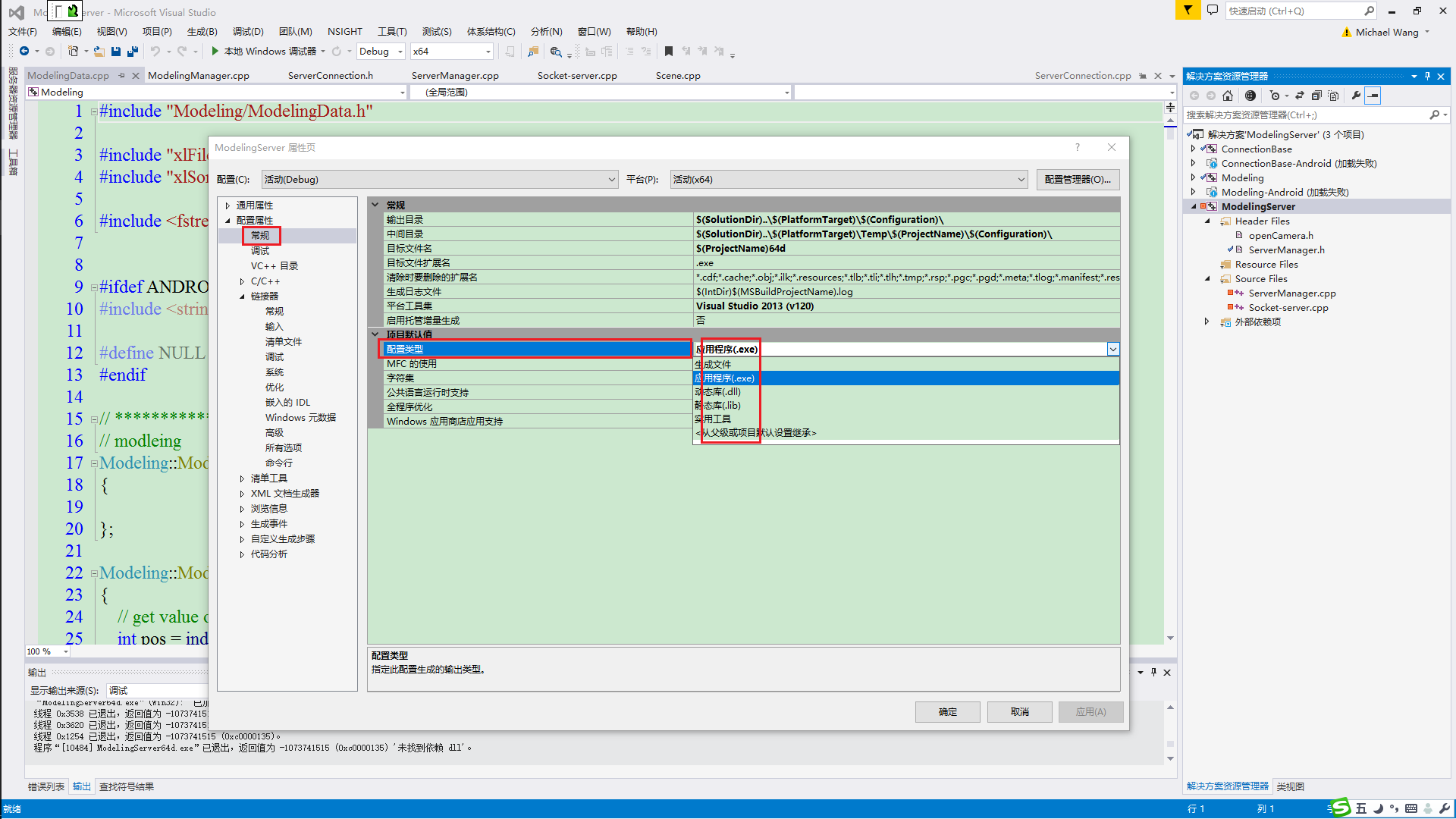This screenshot has height=819, width=1456.
Task: Click the 配置管理器(O)... button
Action: pyautogui.click(x=1077, y=180)
